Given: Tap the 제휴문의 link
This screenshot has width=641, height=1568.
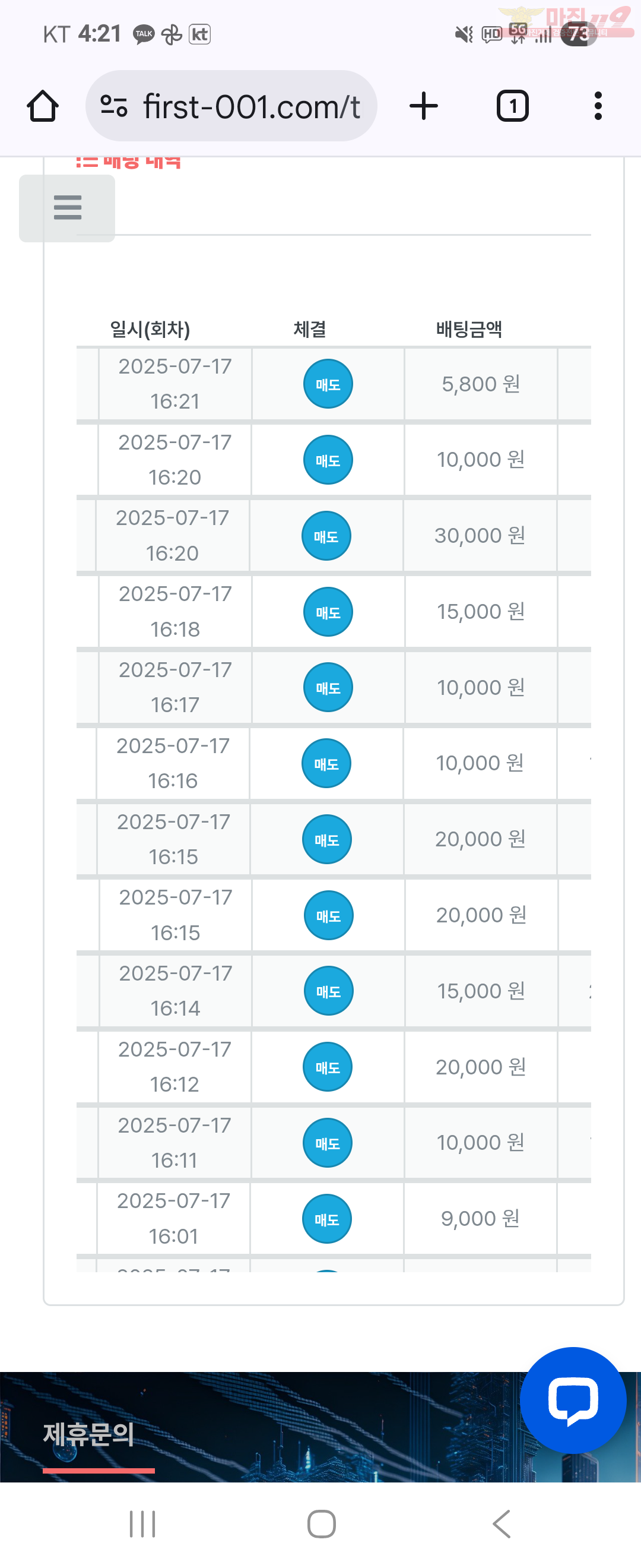Looking at the screenshot, I should [88, 1434].
